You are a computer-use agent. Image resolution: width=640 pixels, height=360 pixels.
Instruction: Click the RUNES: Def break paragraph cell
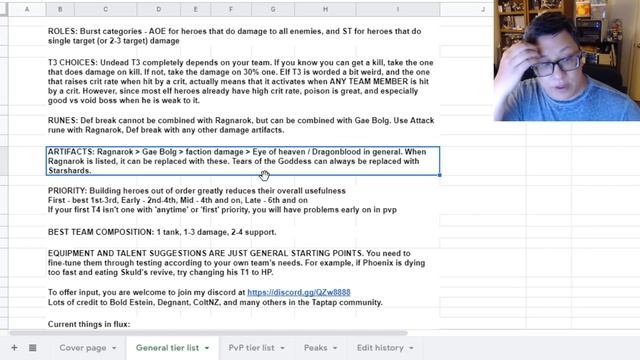241,125
